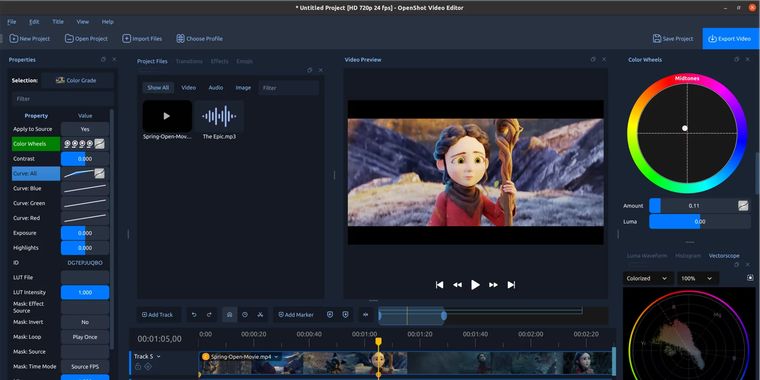Switch to the Transitions tab
Image resolution: width=760 pixels, height=380 pixels.
(189, 62)
